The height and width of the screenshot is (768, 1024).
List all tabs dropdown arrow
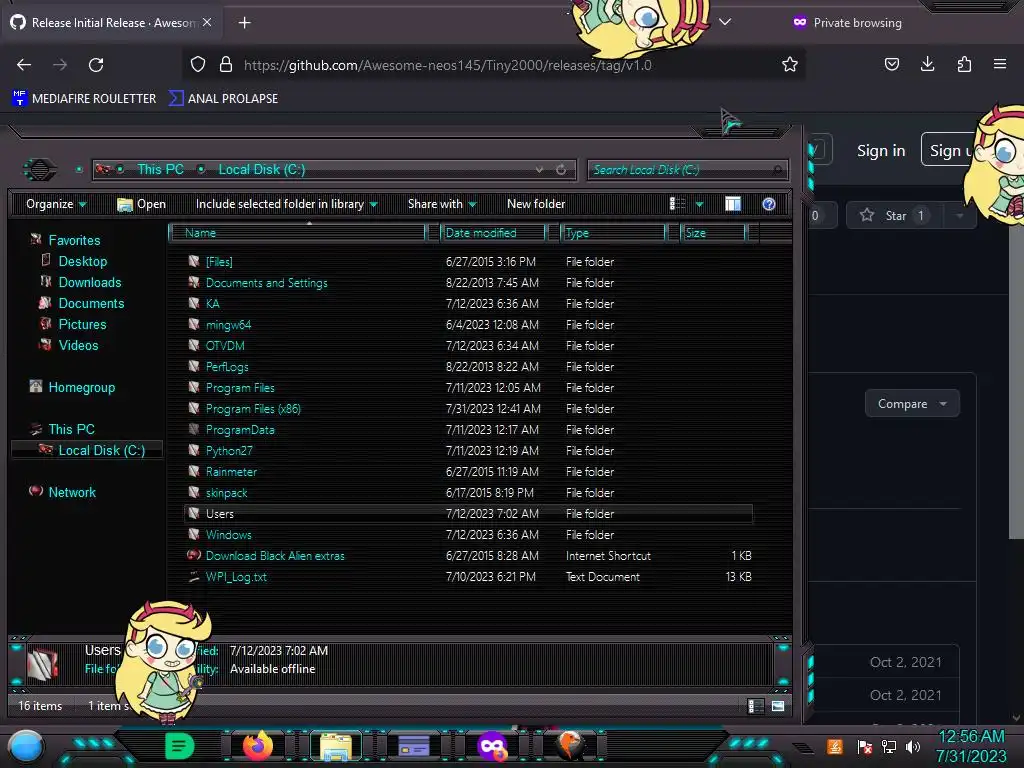[x=725, y=22]
